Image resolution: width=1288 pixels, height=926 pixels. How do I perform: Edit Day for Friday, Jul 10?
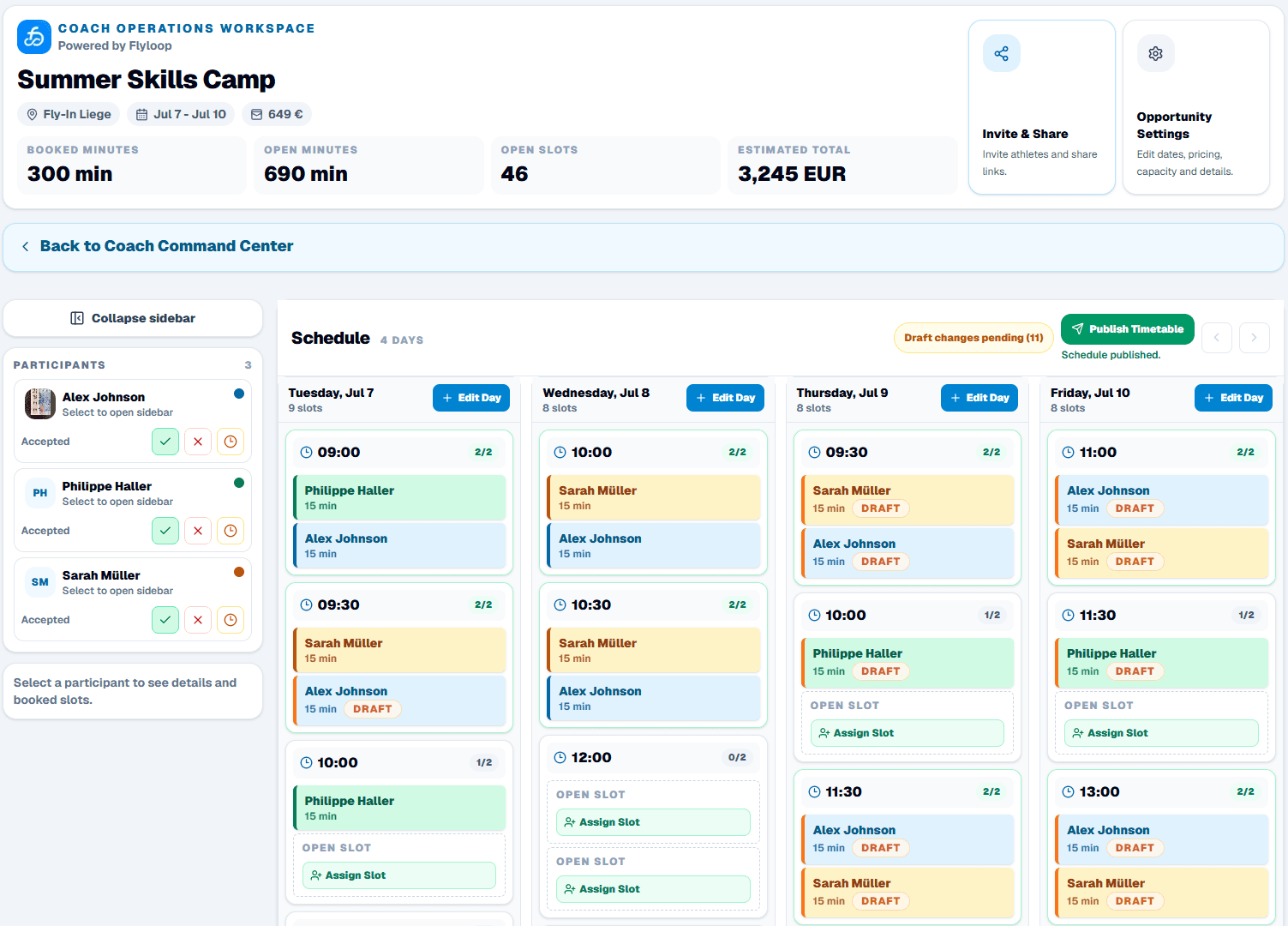1233,398
